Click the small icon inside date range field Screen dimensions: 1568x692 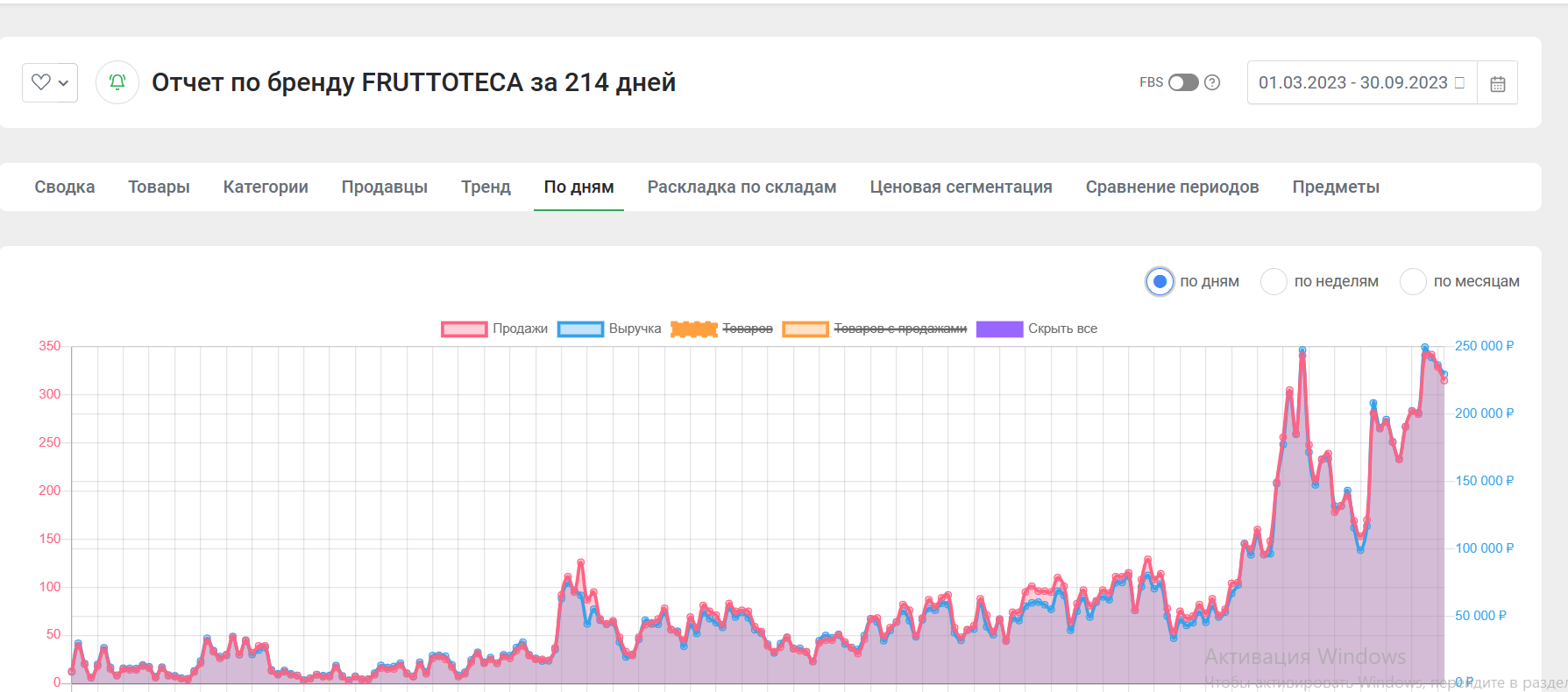(x=1459, y=82)
